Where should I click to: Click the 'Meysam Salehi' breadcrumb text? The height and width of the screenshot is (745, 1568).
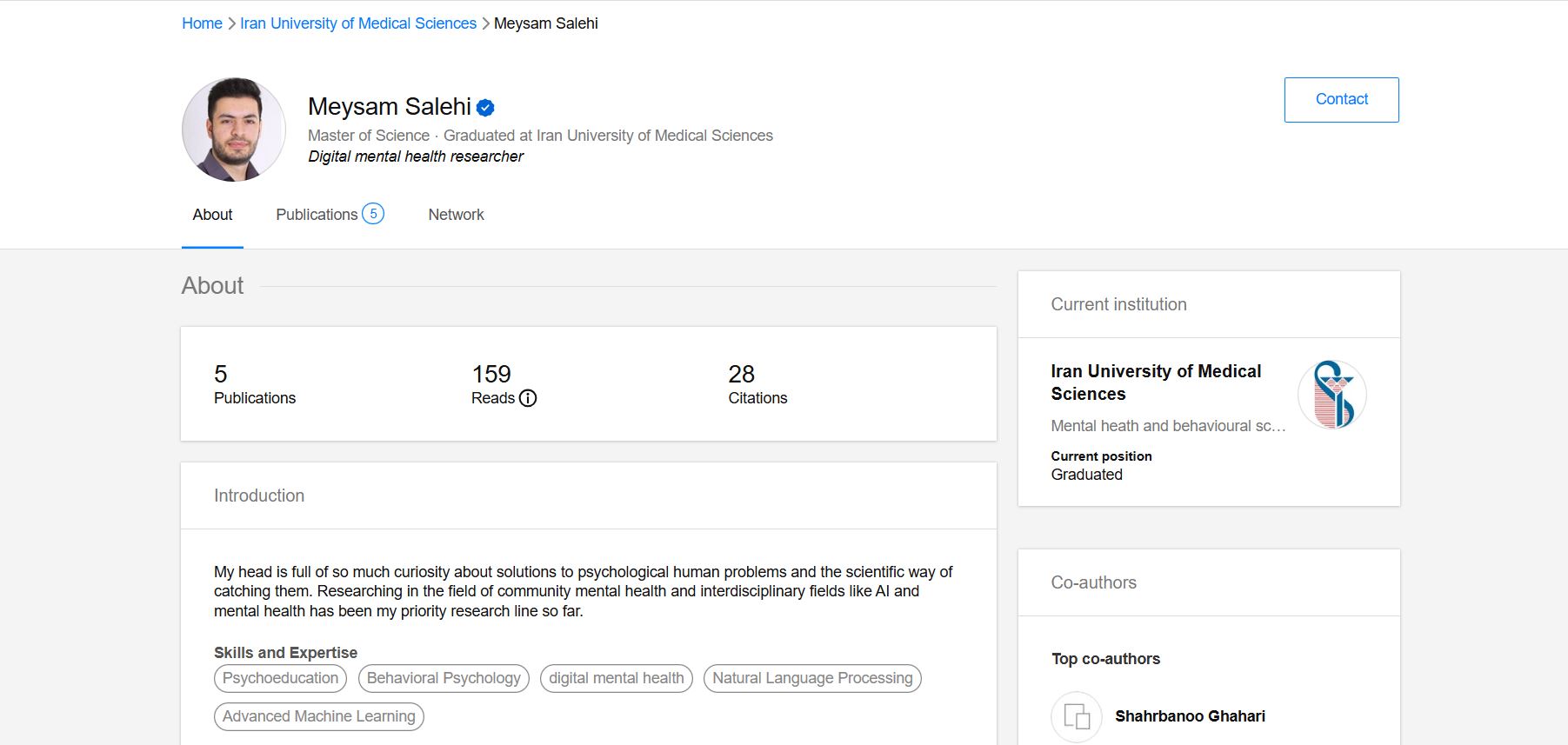click(546, 23)
